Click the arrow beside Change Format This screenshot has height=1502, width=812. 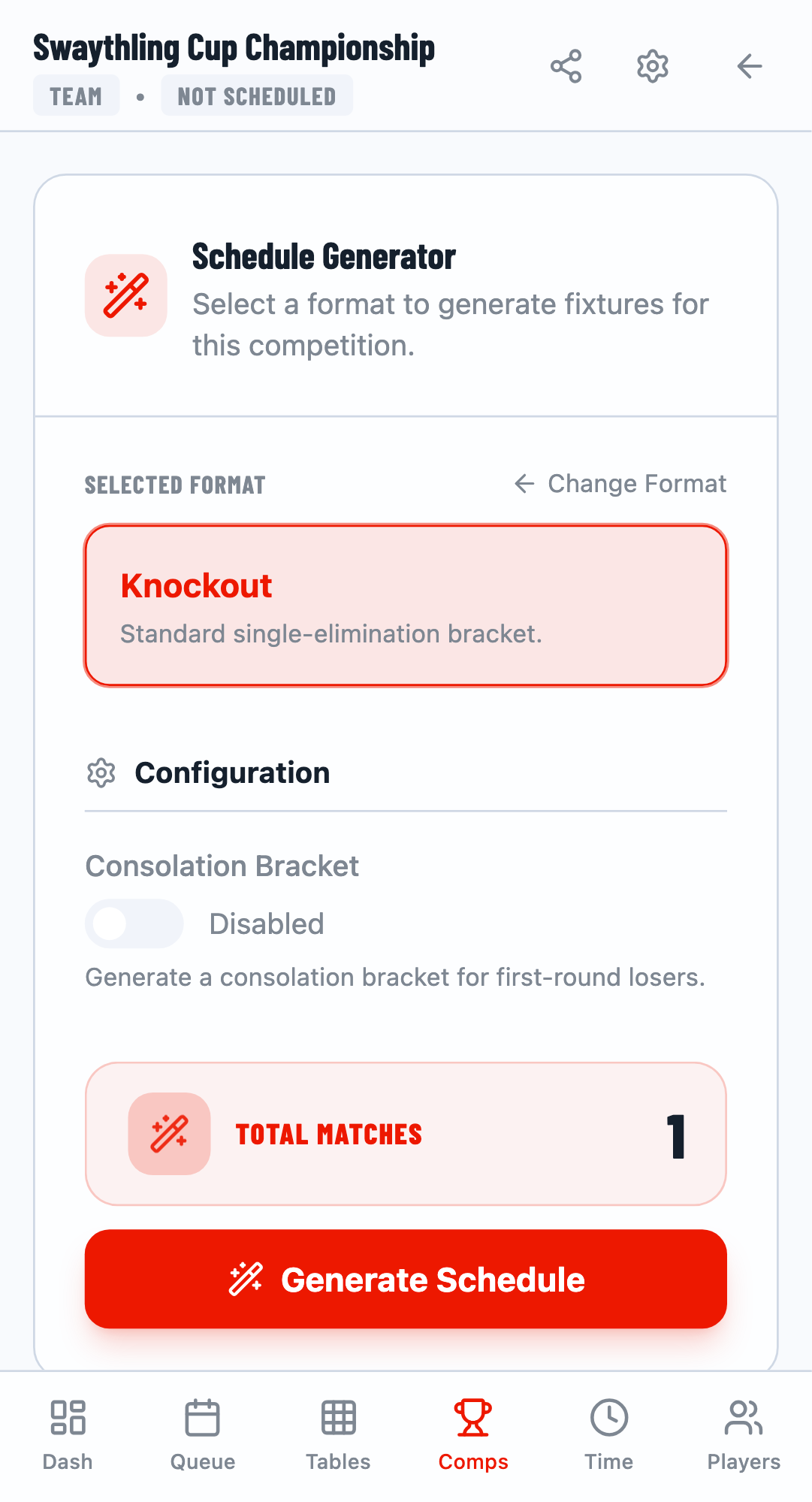(x=524, y=484)
